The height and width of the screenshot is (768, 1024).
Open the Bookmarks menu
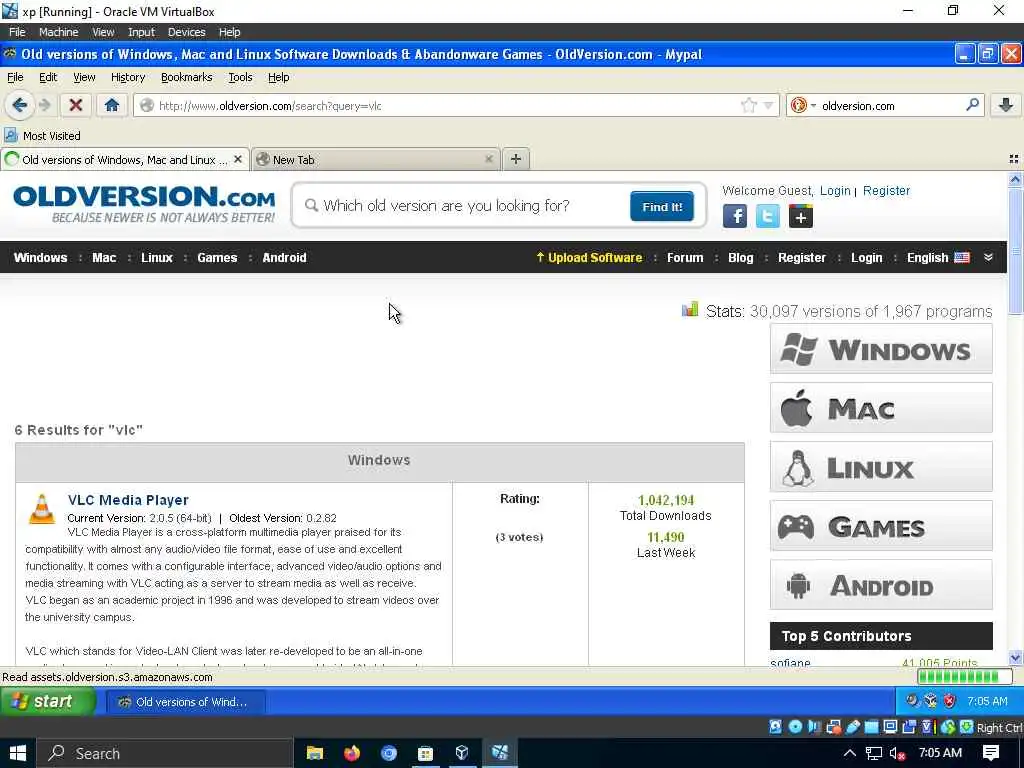tap(187, 77)
